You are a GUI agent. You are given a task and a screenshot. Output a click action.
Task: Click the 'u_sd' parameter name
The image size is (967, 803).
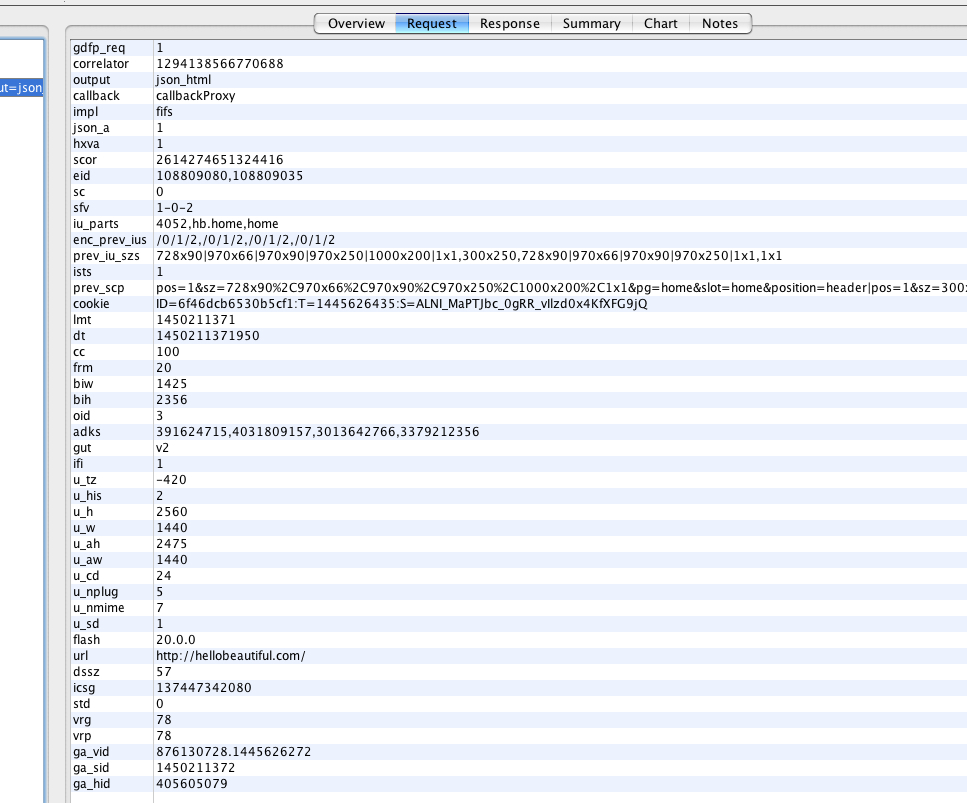click(x=86, y=624)
